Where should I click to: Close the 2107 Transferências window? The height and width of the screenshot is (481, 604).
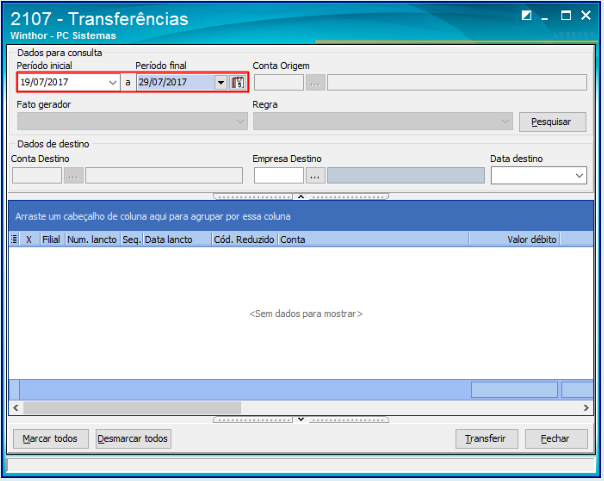[x=586, y=15]
